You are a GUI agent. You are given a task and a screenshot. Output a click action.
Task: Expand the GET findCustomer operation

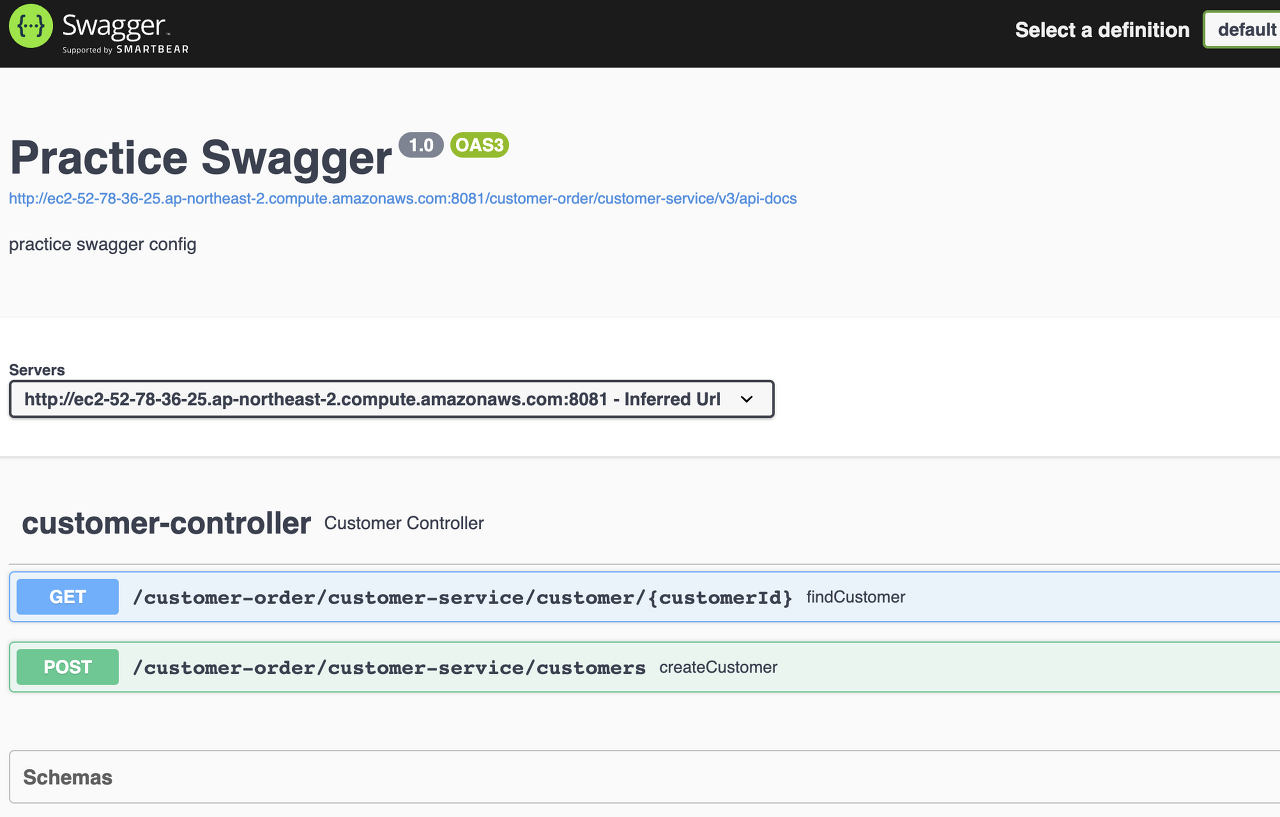coord(644,597)
